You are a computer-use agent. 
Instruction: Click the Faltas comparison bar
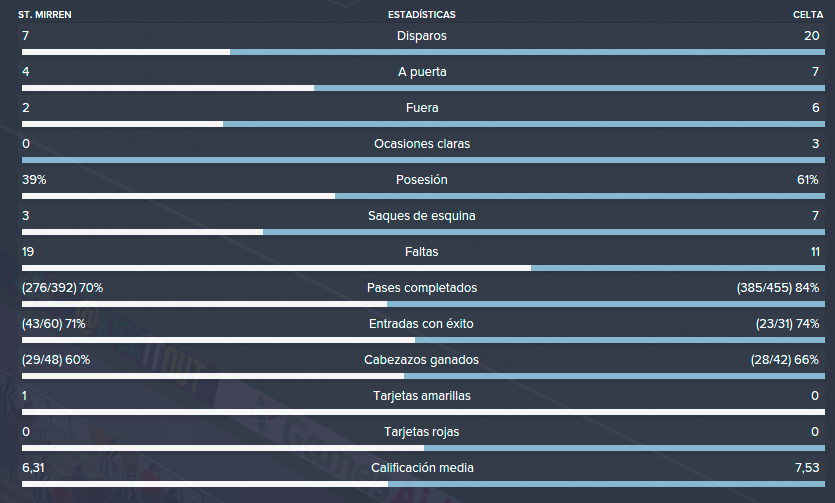(423, 268)
